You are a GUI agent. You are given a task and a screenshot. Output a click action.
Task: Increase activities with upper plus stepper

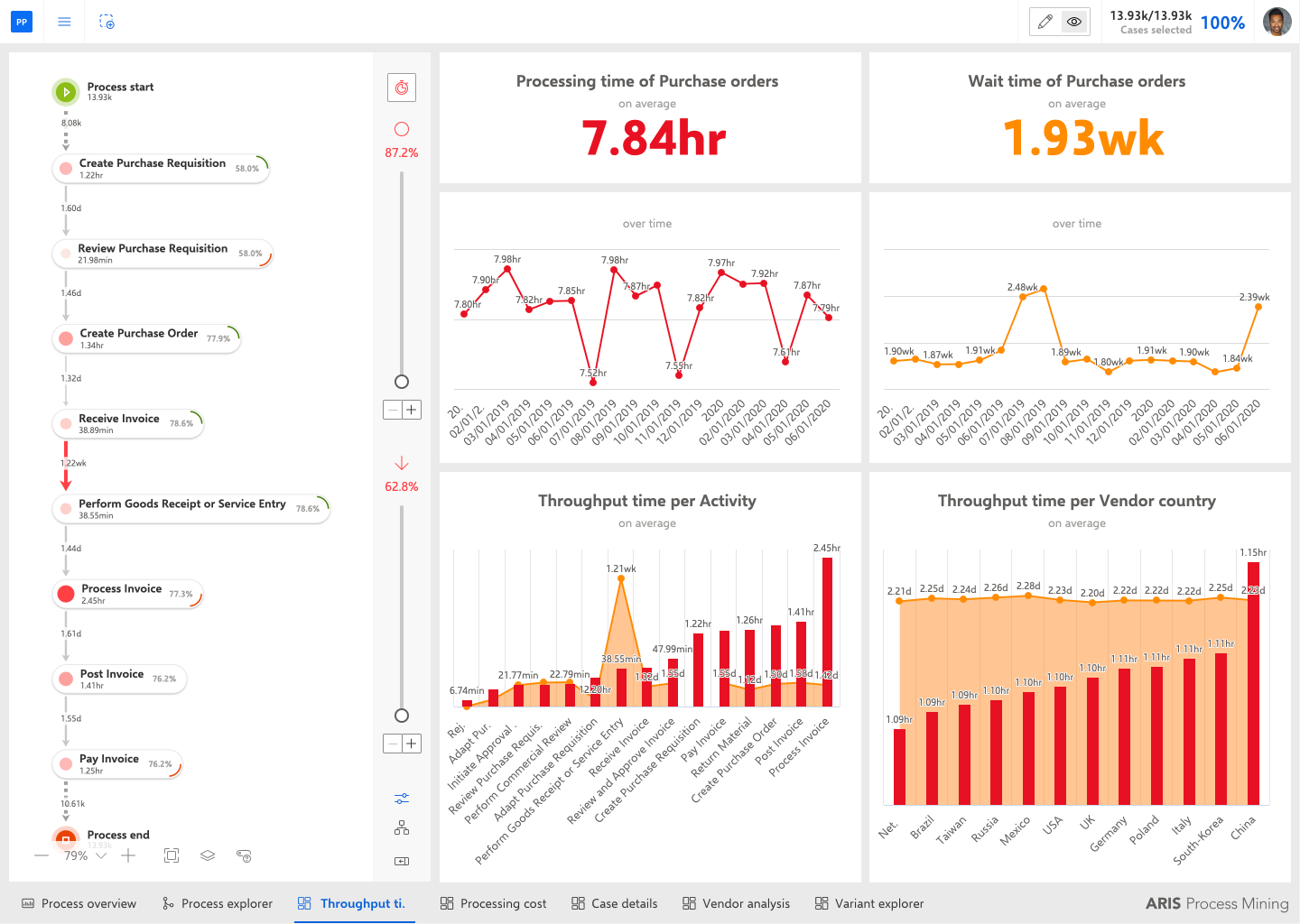tap(412, 410)
